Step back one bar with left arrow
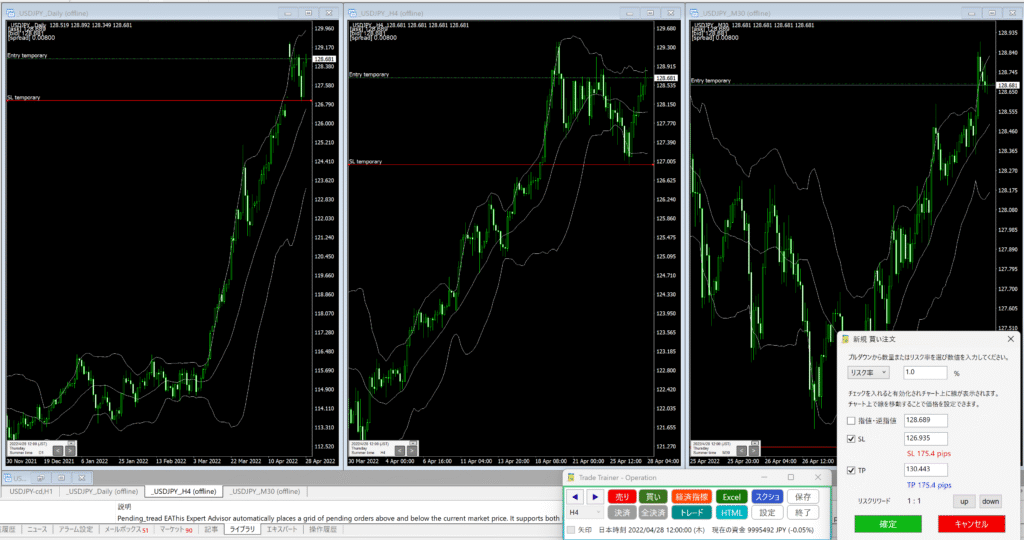Viewport: 1024px width, 540px height. tap(575, 497)
